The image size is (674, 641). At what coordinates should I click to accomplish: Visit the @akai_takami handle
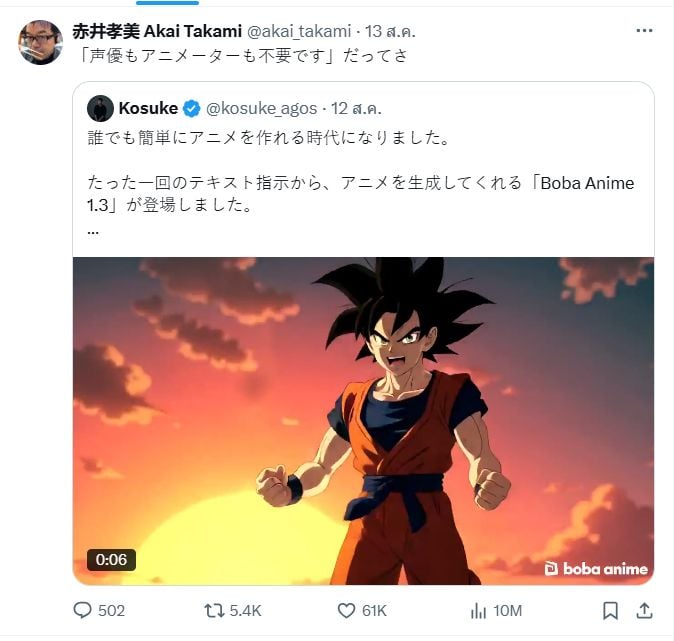[x=299, y=31]
